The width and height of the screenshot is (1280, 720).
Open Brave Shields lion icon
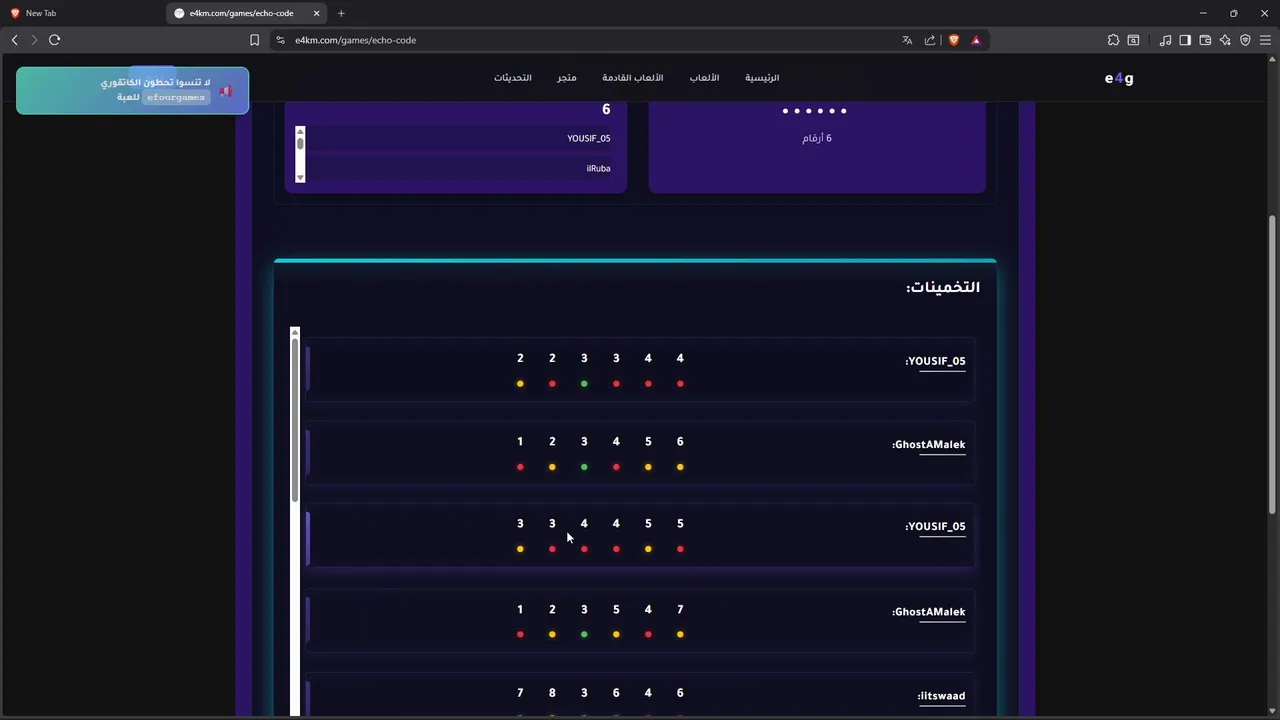pos(954,40)
